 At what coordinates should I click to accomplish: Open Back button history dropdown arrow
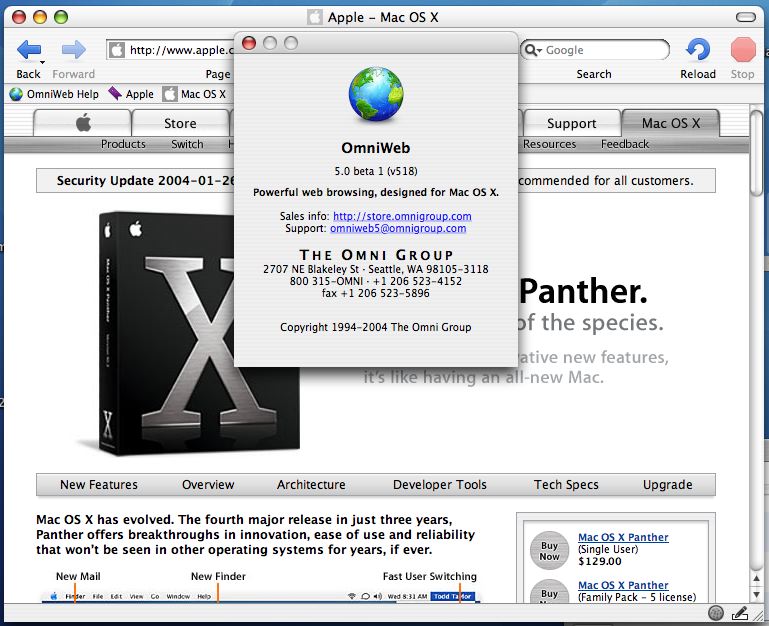click(x=42, y=62)
